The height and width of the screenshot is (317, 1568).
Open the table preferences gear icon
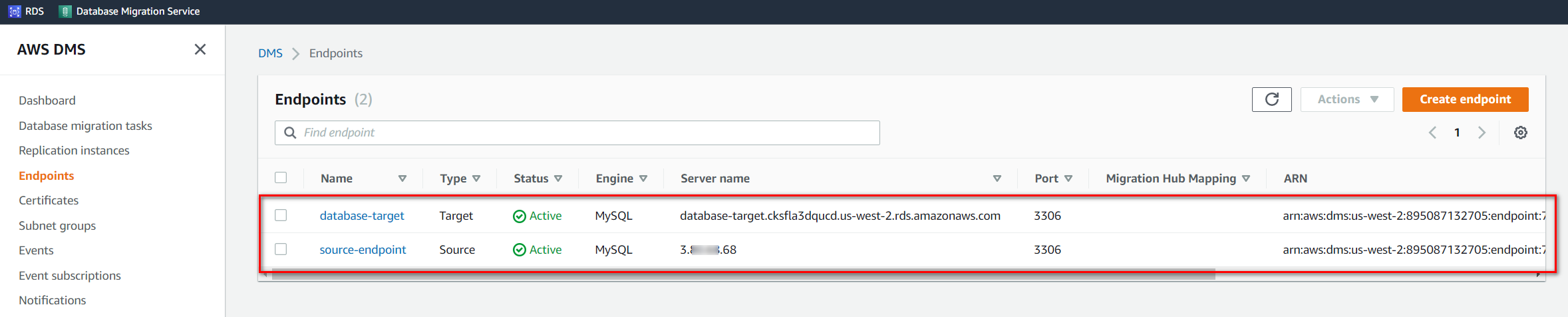click(1521, 133)
